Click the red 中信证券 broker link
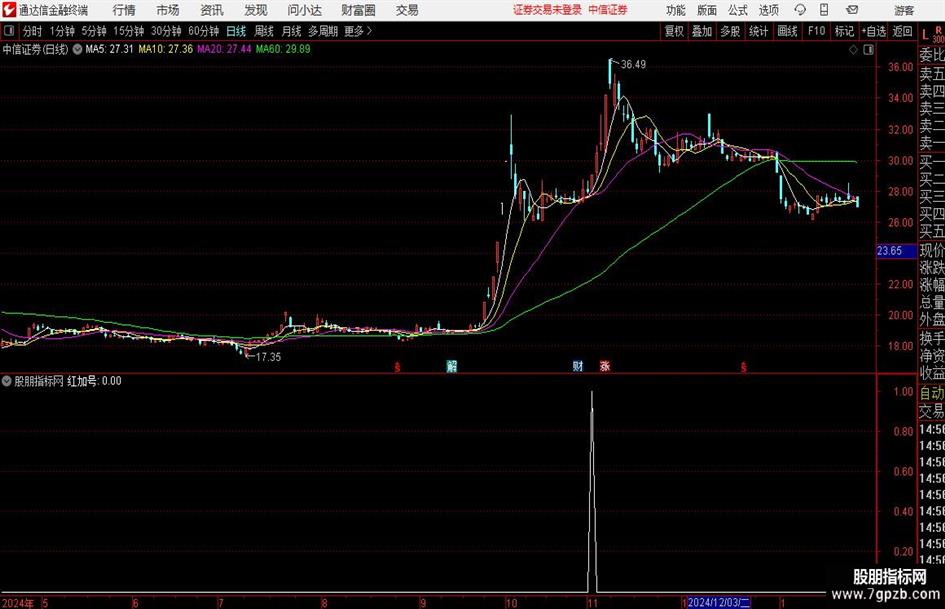 [x=608, y=10]
